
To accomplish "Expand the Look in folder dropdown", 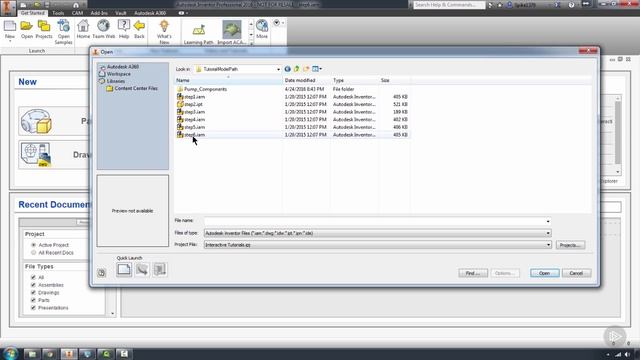I will (x=278, y=69).
